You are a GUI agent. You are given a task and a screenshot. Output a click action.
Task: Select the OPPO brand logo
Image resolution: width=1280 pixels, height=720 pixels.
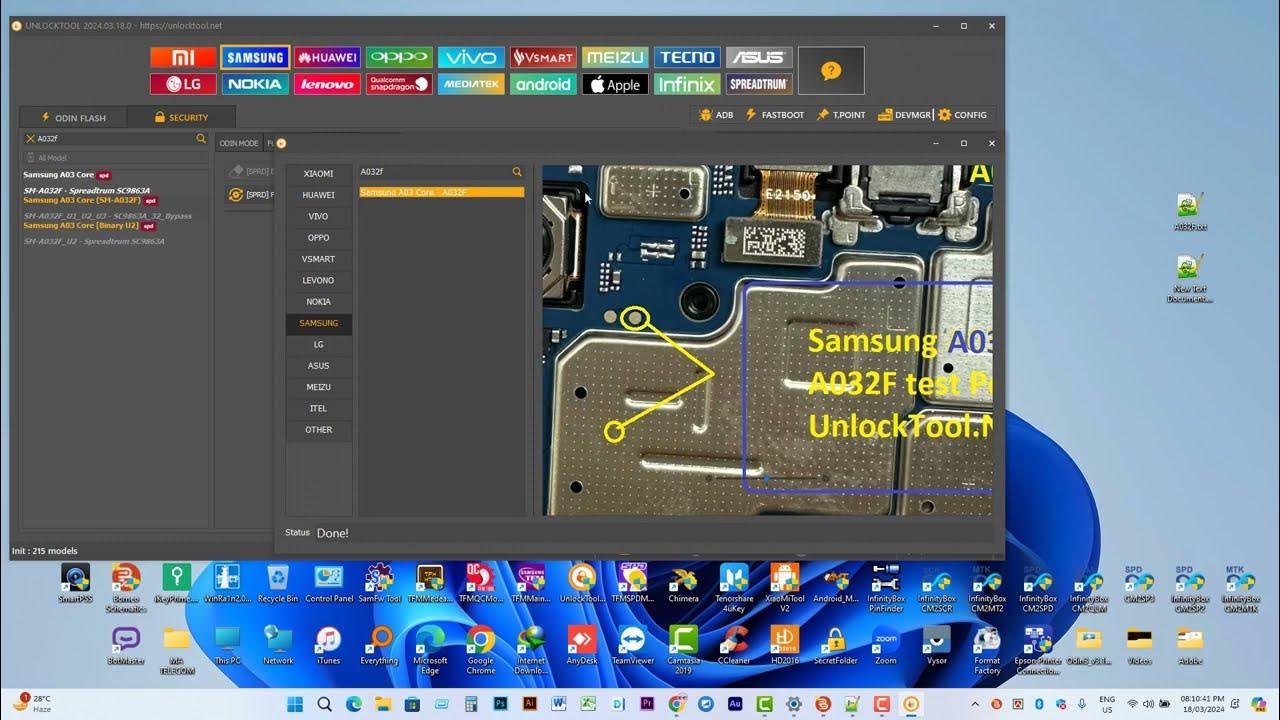[x=399, y=58]
